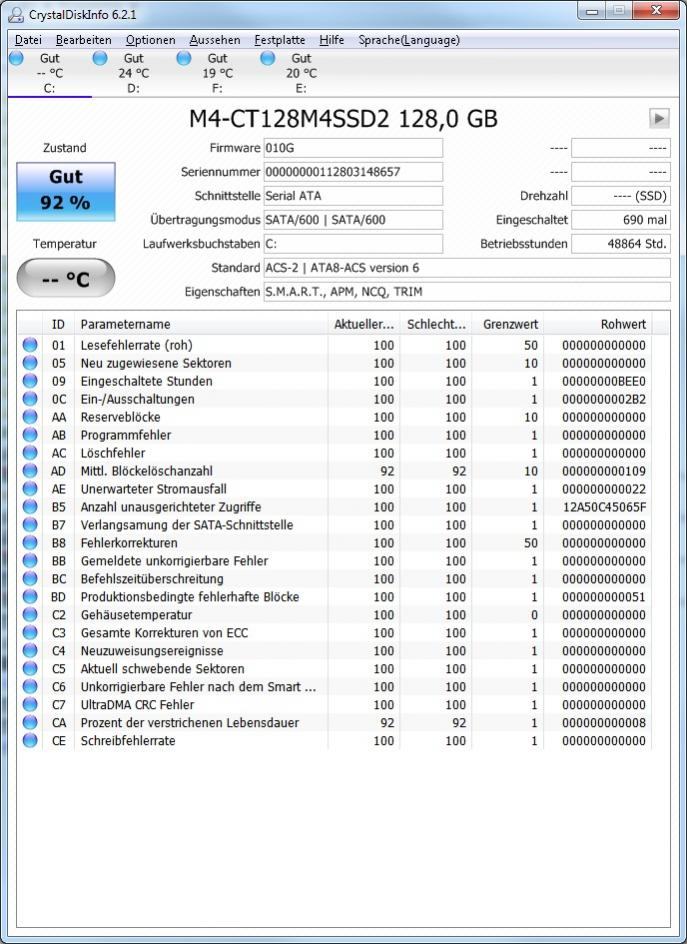Switch to drive D: at 24 °C
687x944 pixels.
tap(133, 73)
